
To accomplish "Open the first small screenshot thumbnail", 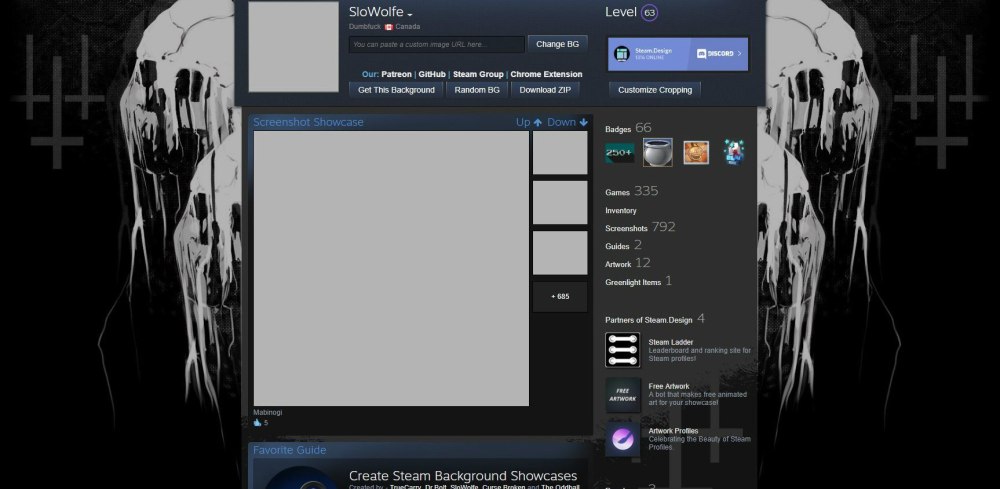I will pos(560,152).
